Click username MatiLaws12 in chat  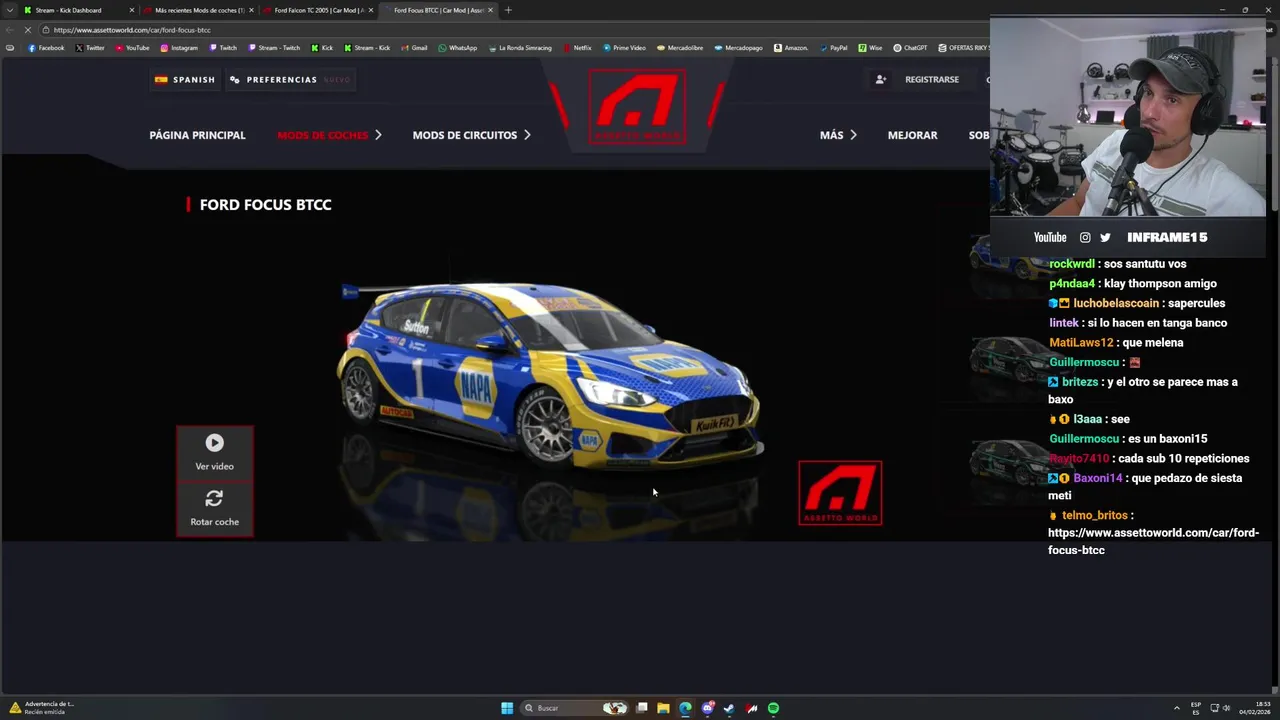click(x=1081, y=342)
